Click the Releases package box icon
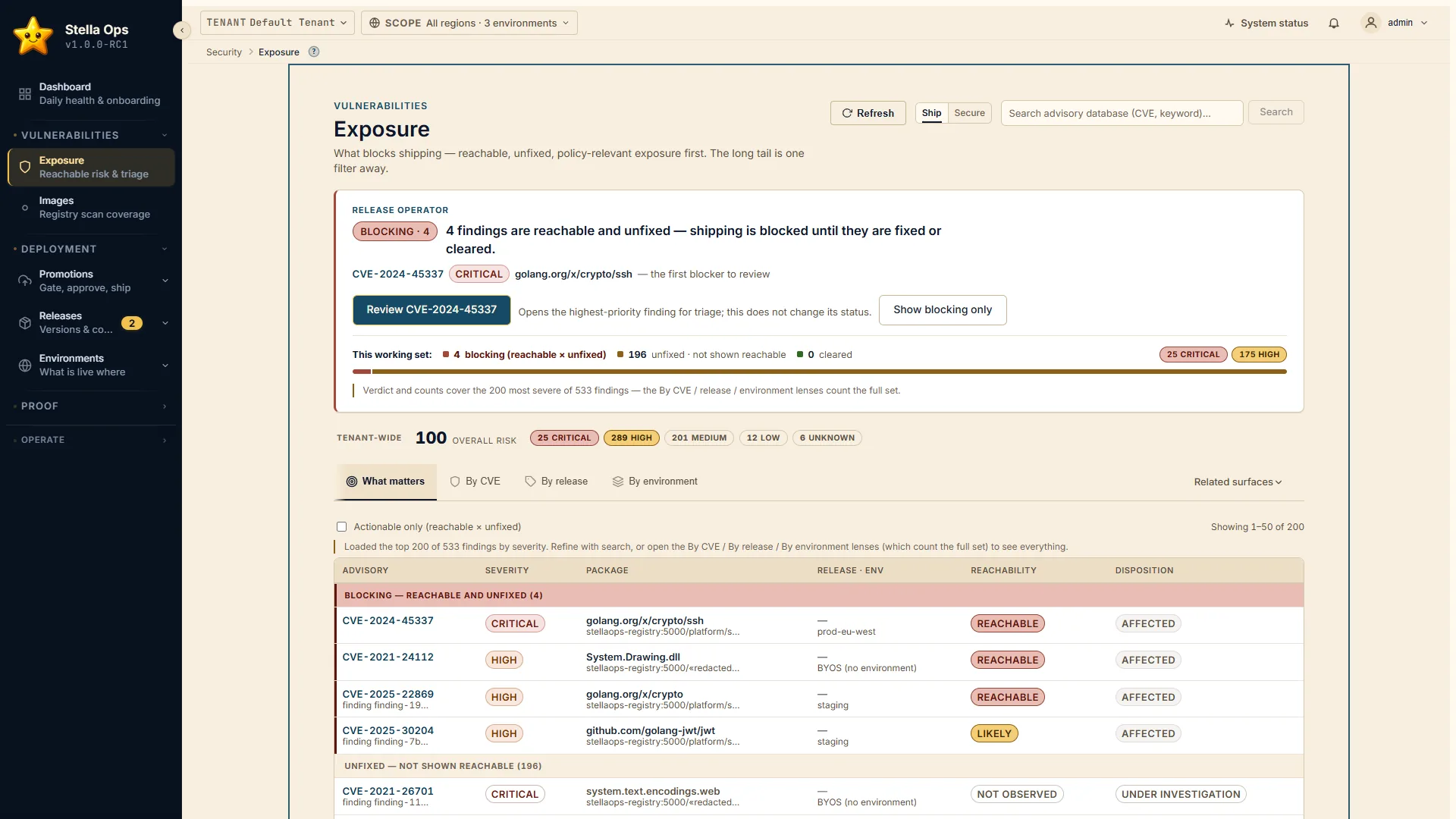 pos(25,323)
